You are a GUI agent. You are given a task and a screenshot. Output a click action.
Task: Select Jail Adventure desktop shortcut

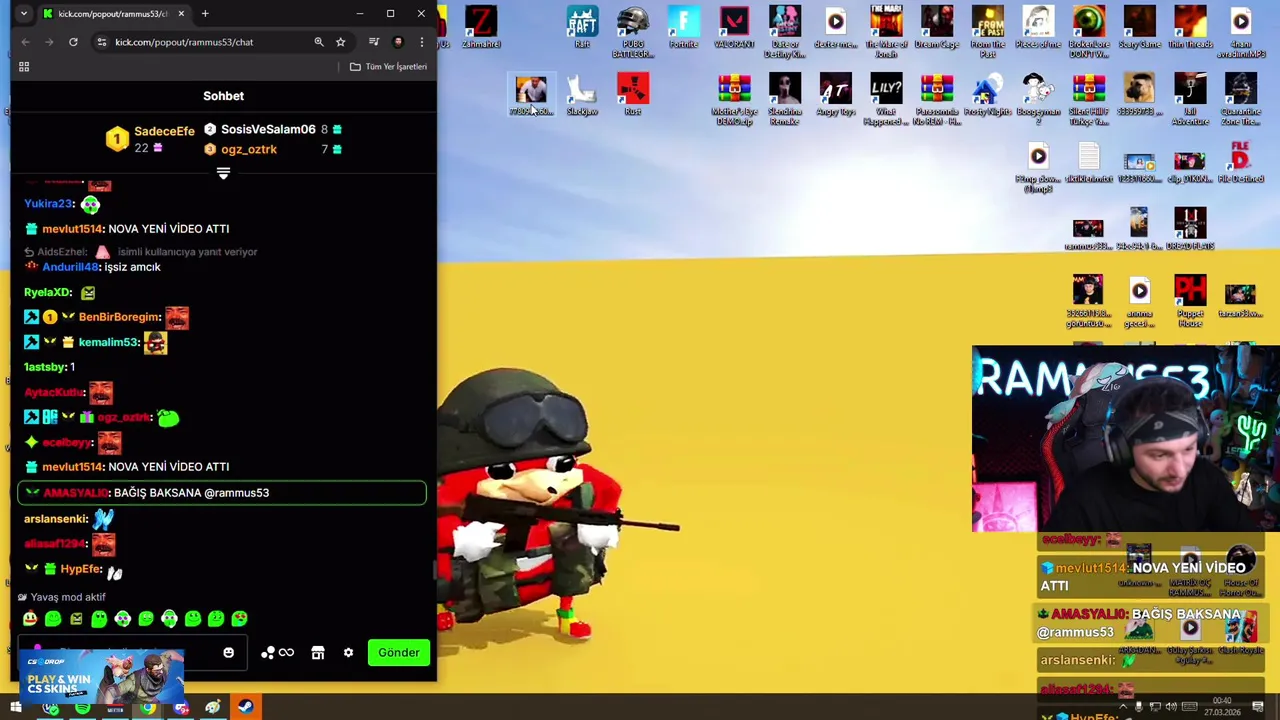click(1190, 99)
